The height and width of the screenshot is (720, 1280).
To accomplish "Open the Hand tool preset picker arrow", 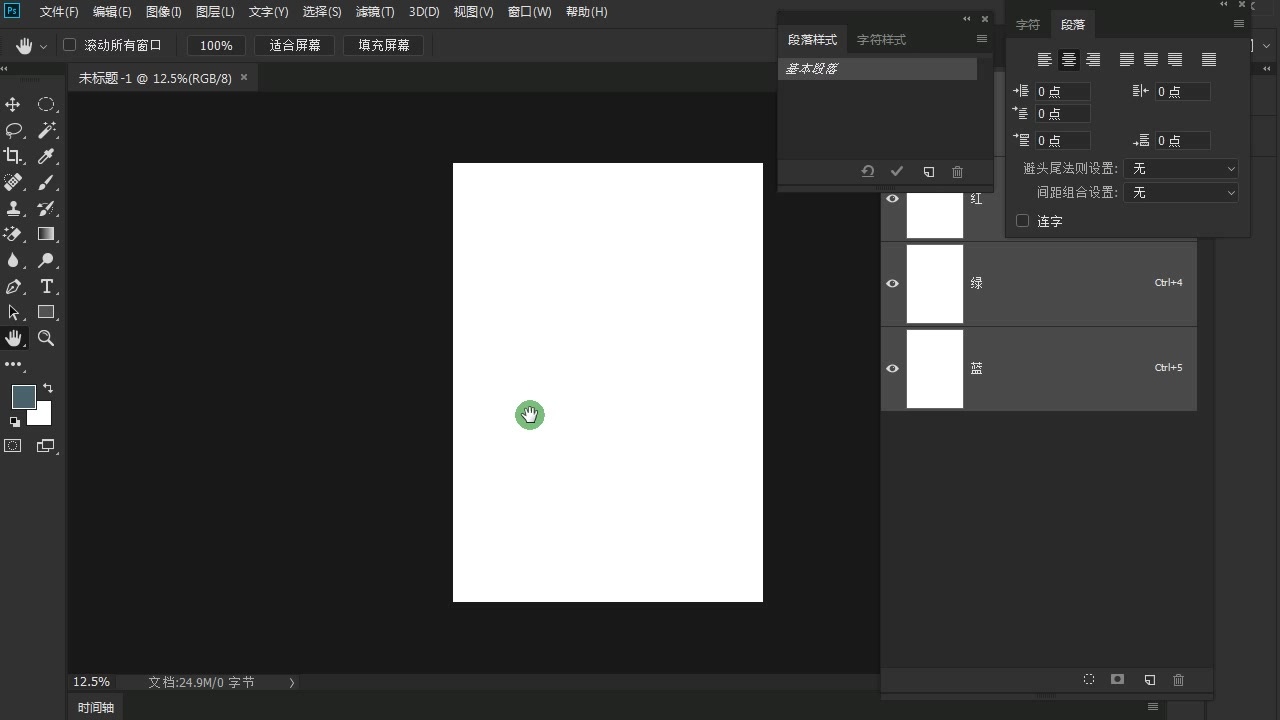I will pyautogui.click(x=43, y=47).
